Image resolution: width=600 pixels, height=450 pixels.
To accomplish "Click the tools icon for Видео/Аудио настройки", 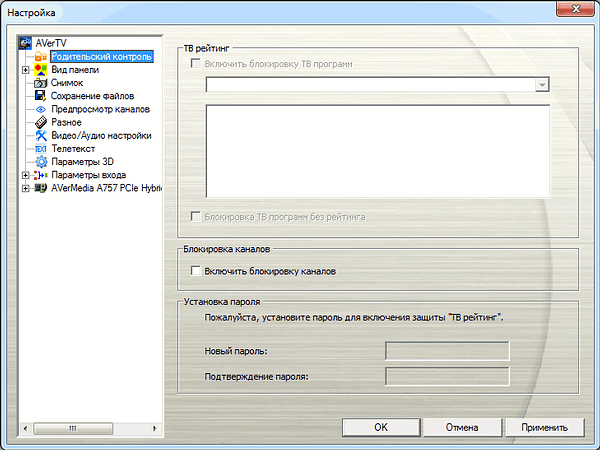I will point(41,135).
